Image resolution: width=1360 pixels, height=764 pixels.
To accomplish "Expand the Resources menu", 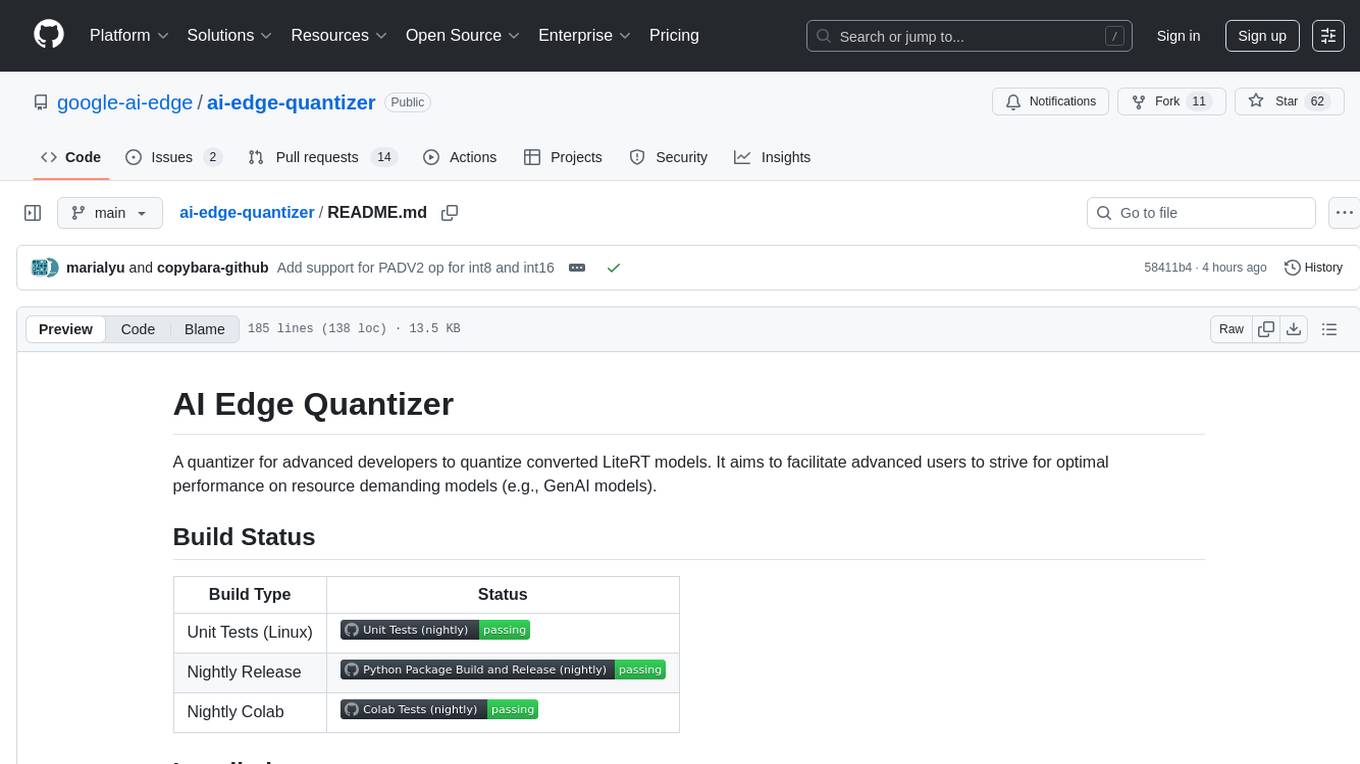I will (x=339, y=35).
